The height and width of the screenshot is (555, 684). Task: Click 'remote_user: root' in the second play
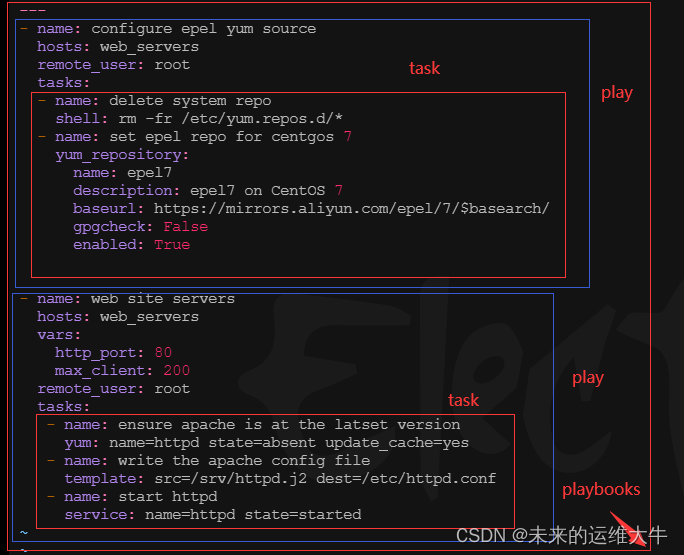pos(113,389)
